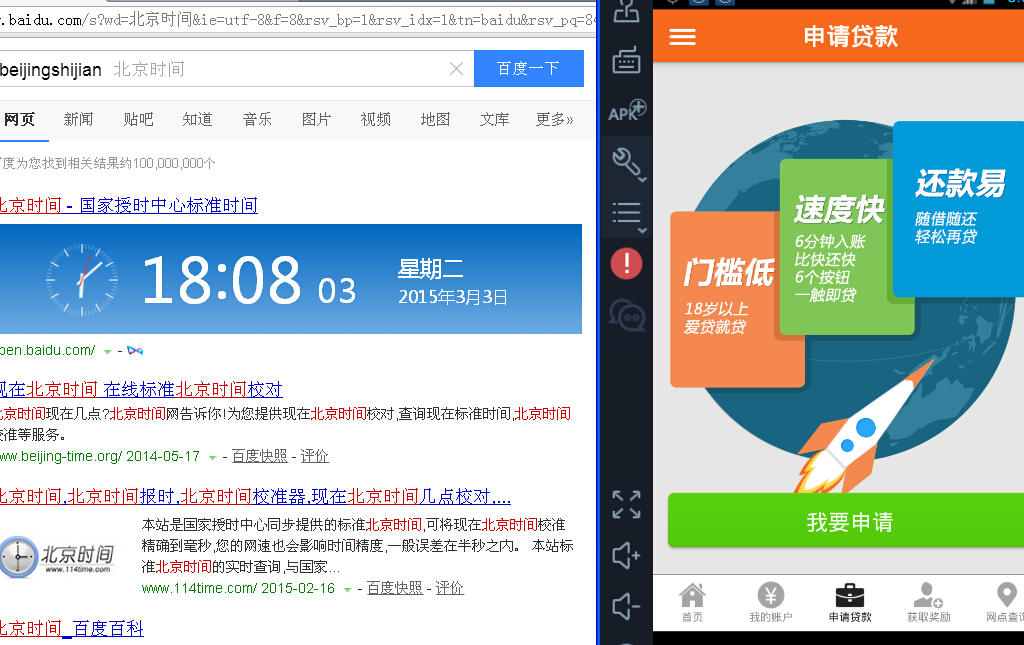Click the 18:08 digital time display
This screenshot has height=645, width=1024.
point(221,280)
